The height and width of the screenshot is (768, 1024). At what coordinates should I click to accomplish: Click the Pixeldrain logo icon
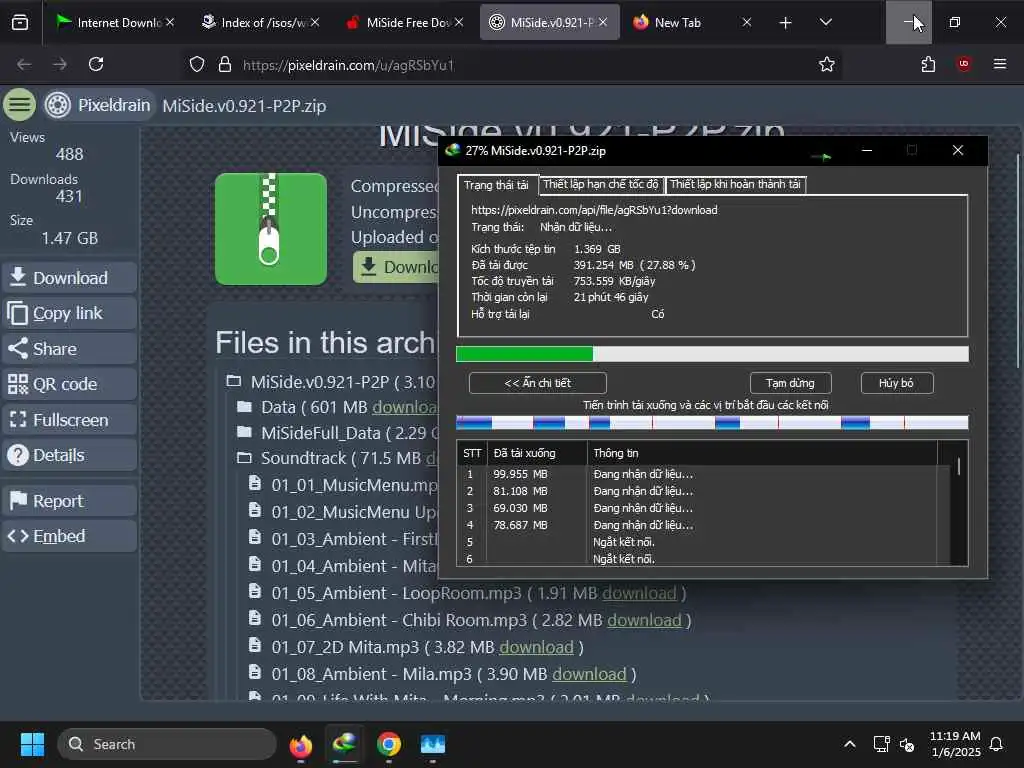click(57, 105)
